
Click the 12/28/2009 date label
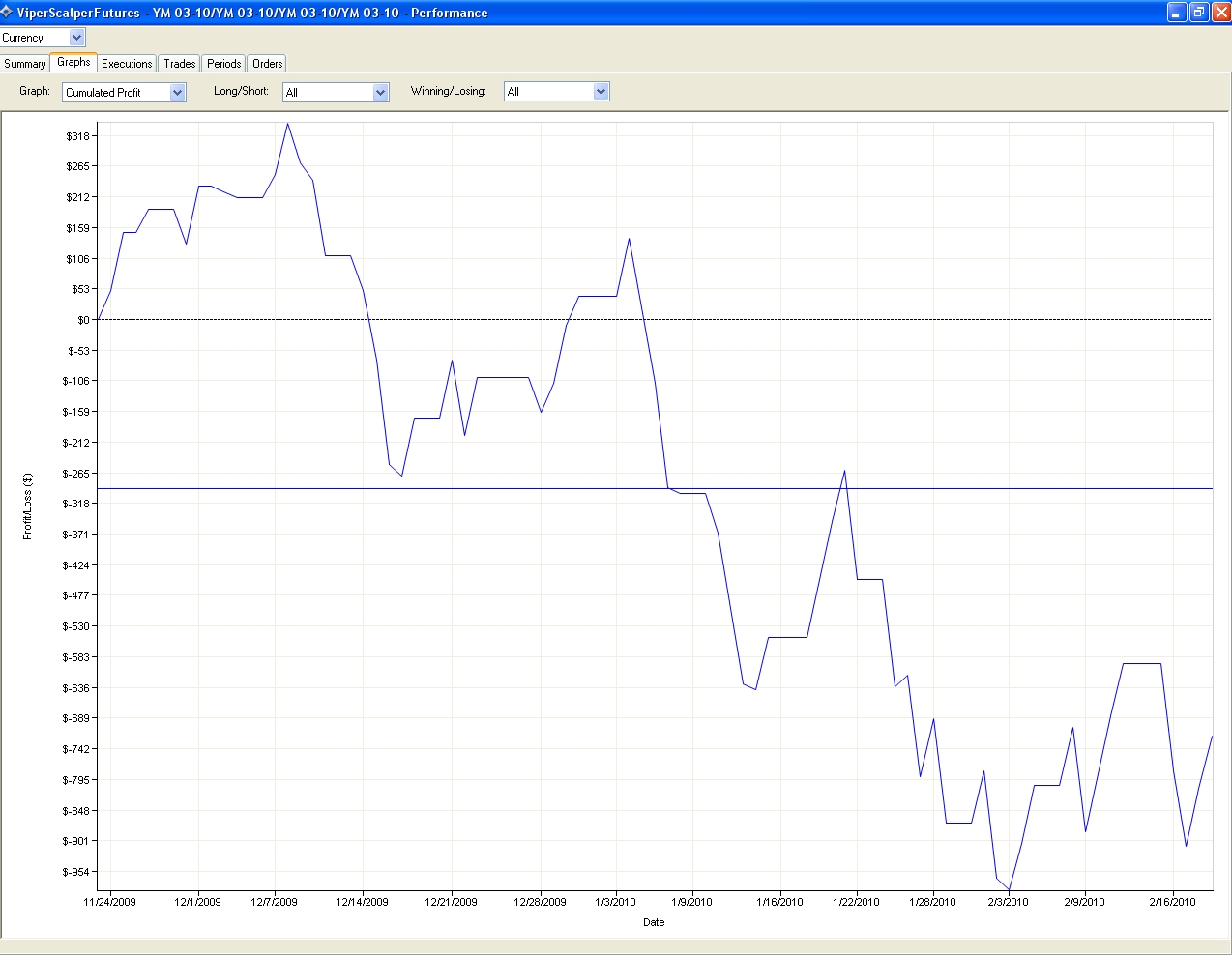[x=540, y=902]
